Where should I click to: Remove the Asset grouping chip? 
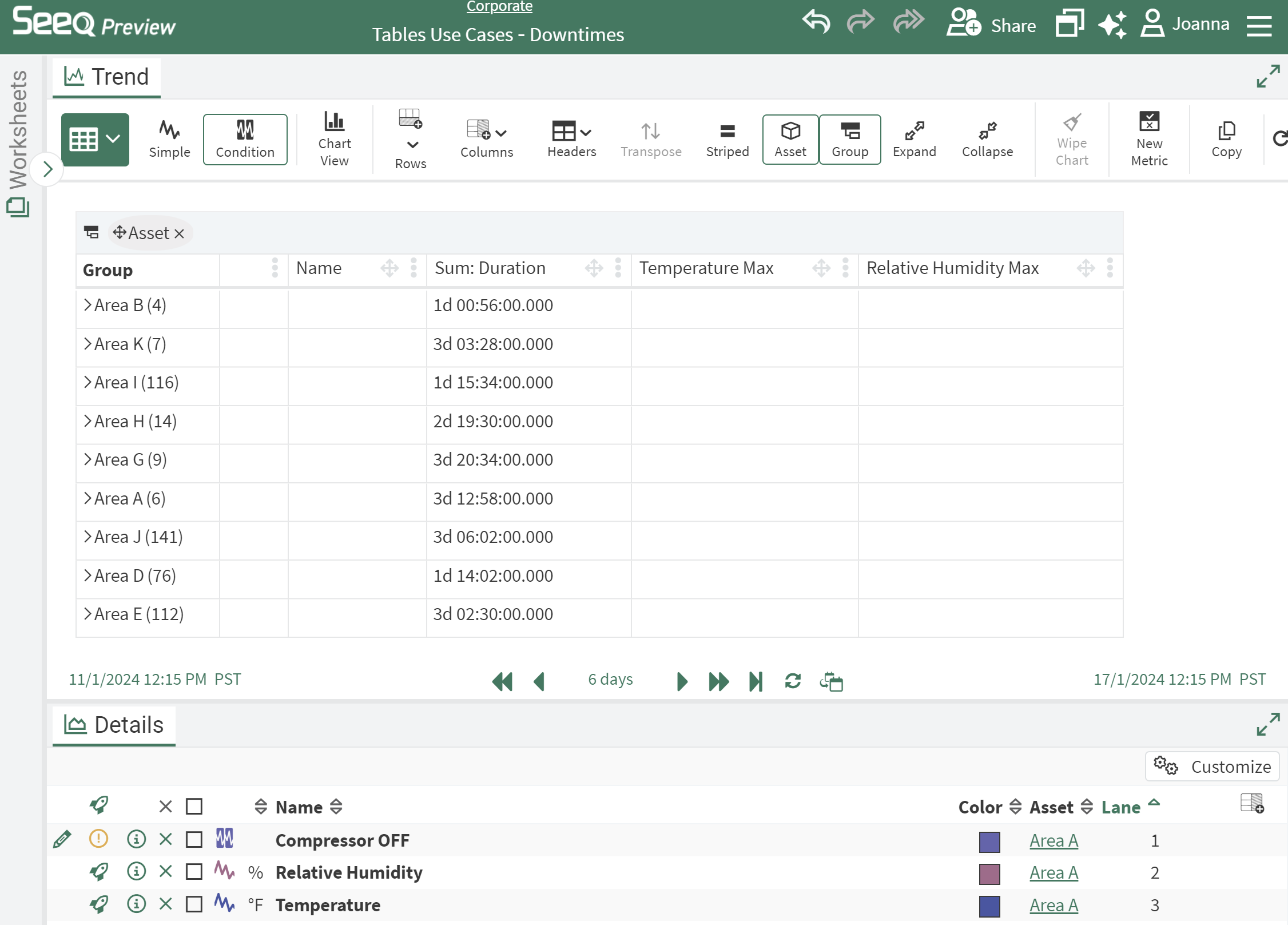(179, 233)
